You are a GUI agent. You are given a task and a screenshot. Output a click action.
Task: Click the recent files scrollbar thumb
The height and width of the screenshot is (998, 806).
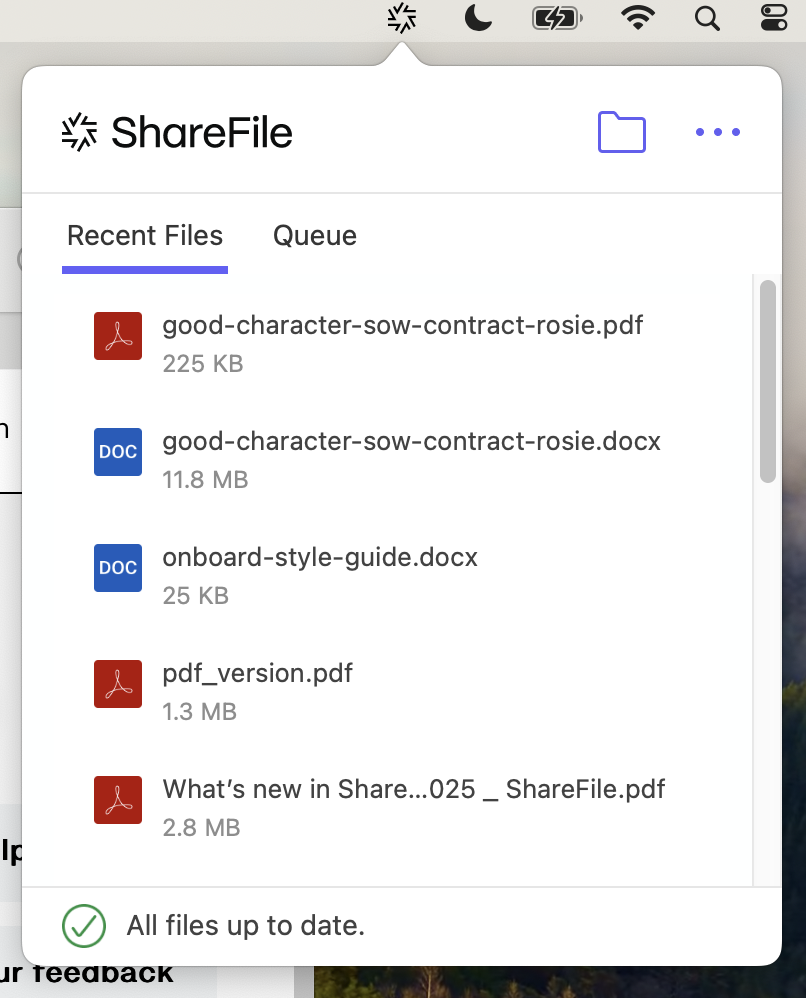[768, 381]
